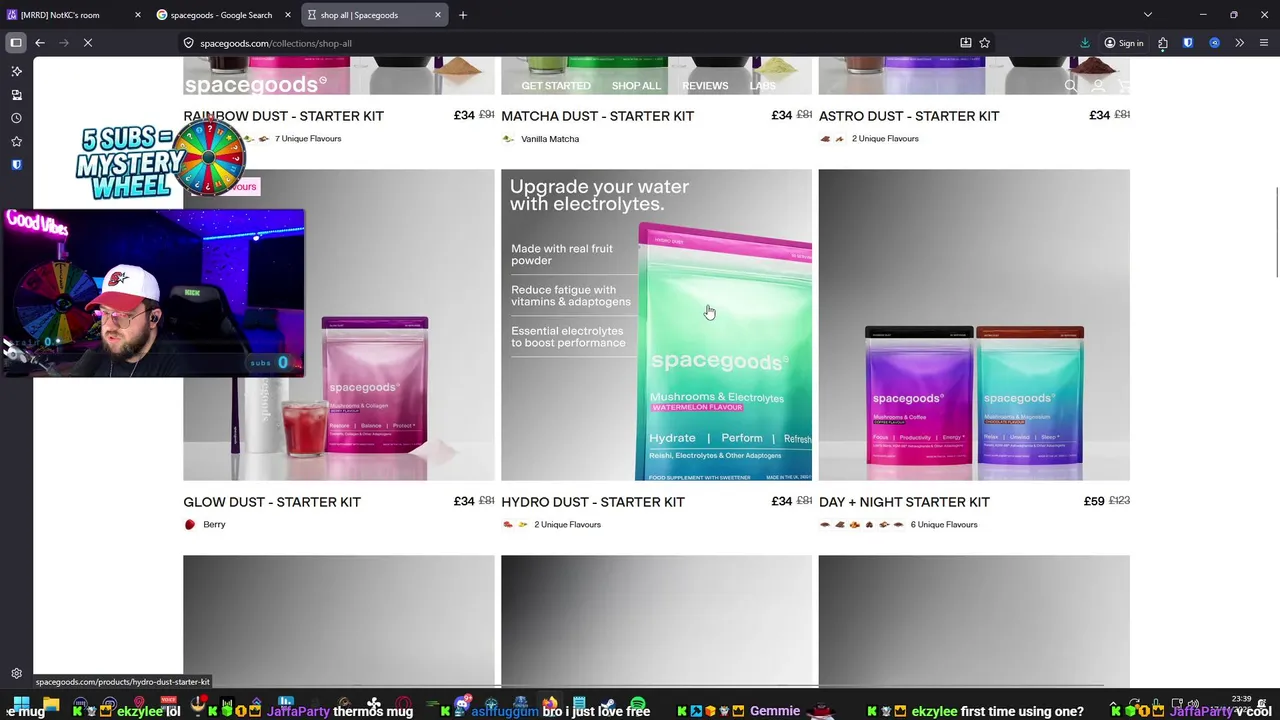
Task: Open the SHOP ALL navigation item
Action: pos(636,86)
